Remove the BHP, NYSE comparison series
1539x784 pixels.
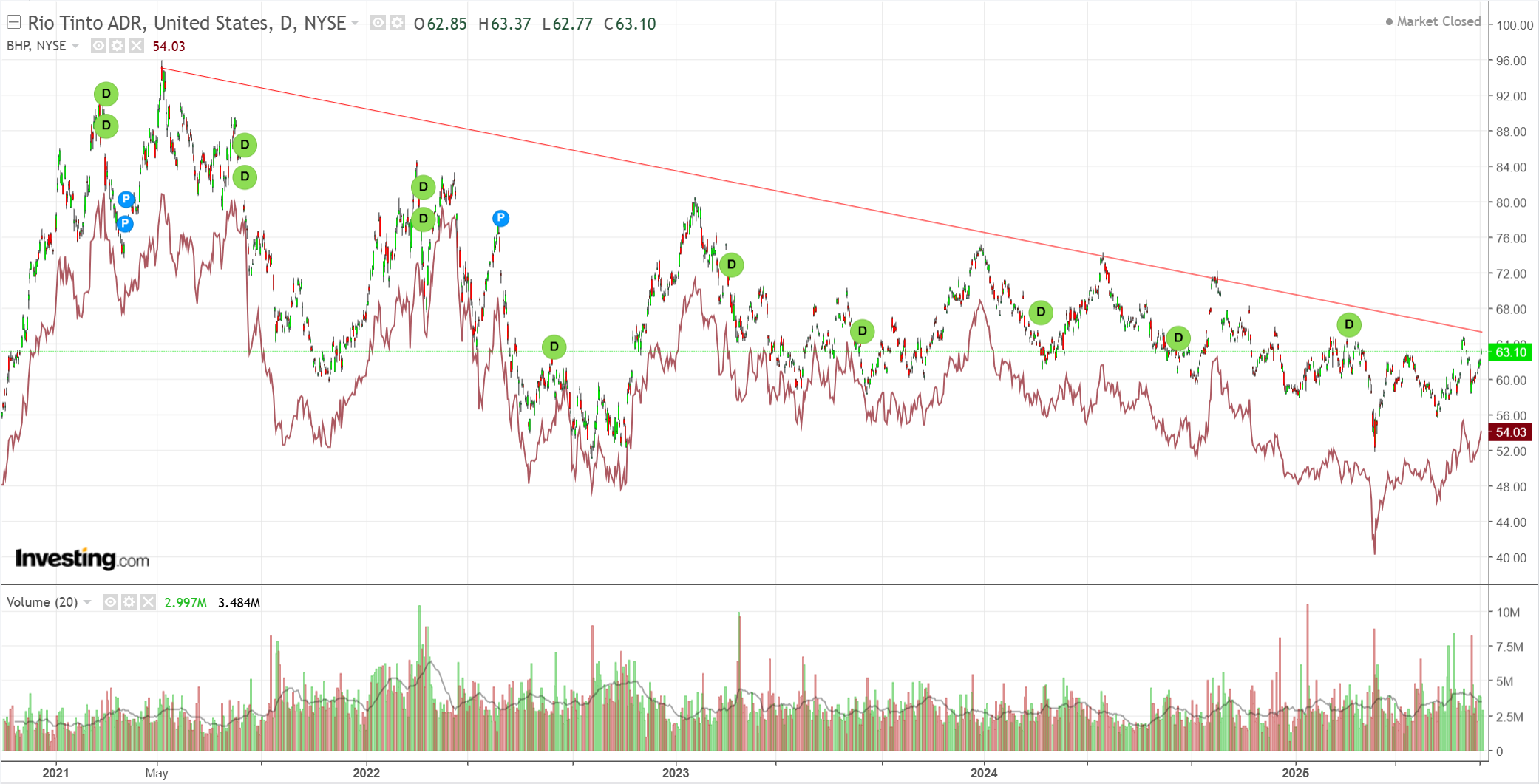click(x=136, y=46)
